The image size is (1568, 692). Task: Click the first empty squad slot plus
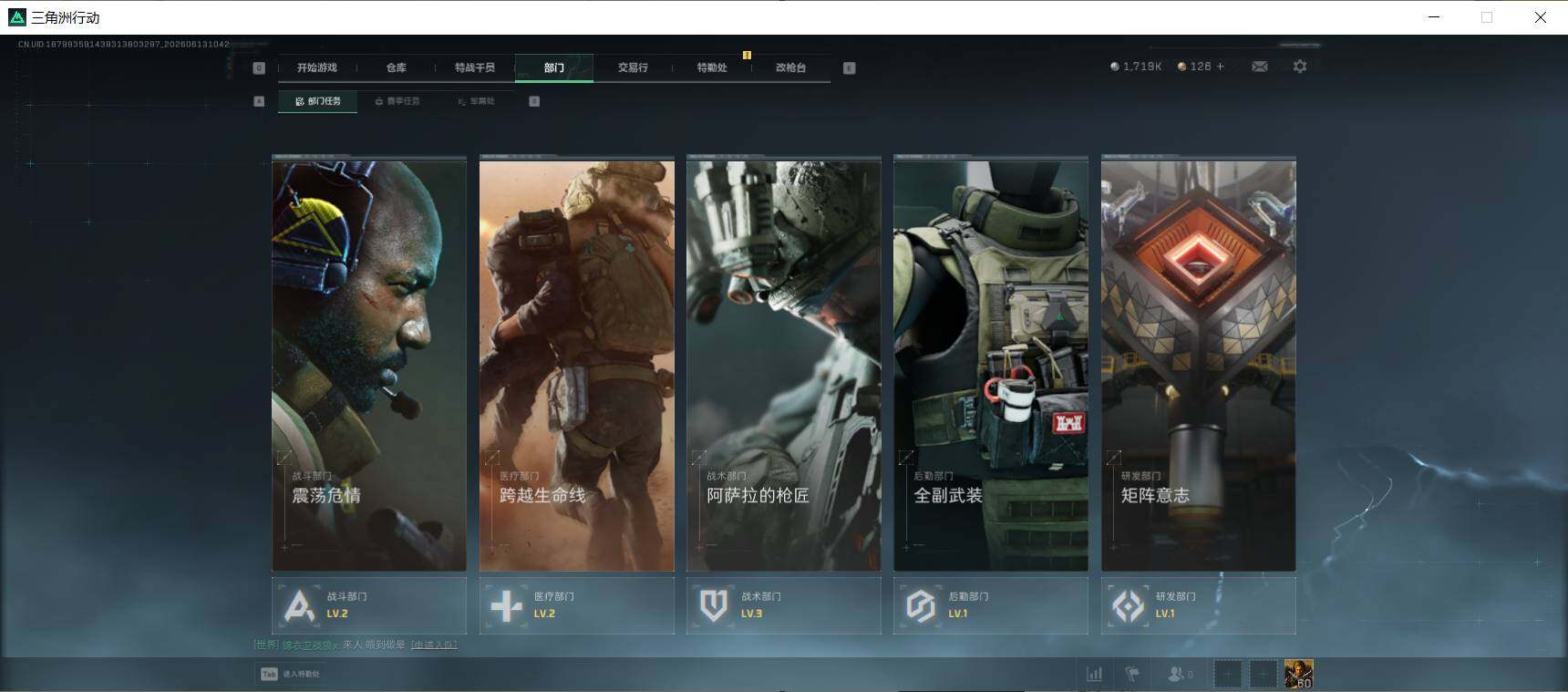coord(1228,675)
